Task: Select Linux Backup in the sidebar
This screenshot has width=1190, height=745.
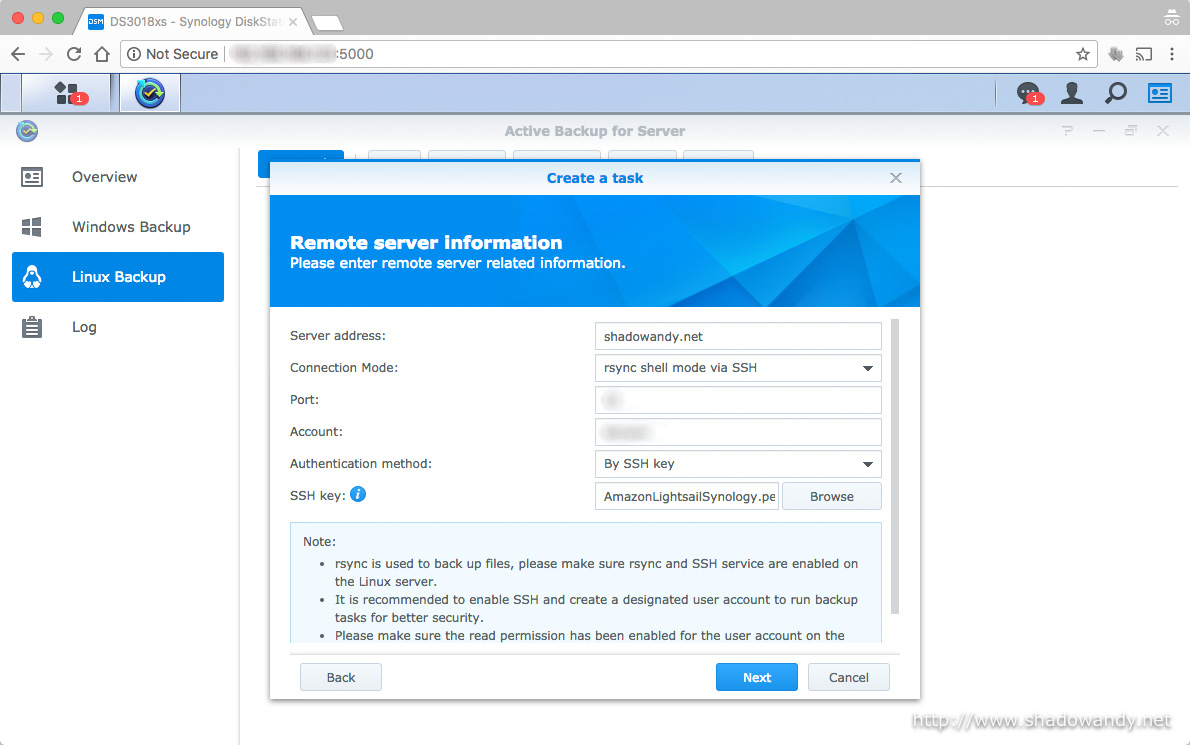Action: point(118,277)
